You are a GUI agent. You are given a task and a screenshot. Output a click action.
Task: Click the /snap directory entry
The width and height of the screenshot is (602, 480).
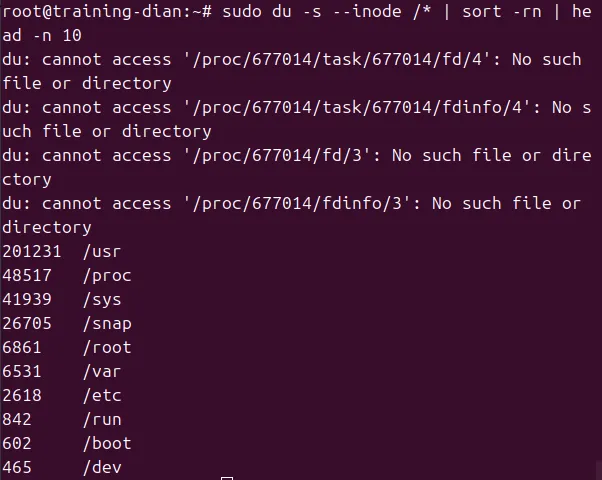click(x=107, y=324)
